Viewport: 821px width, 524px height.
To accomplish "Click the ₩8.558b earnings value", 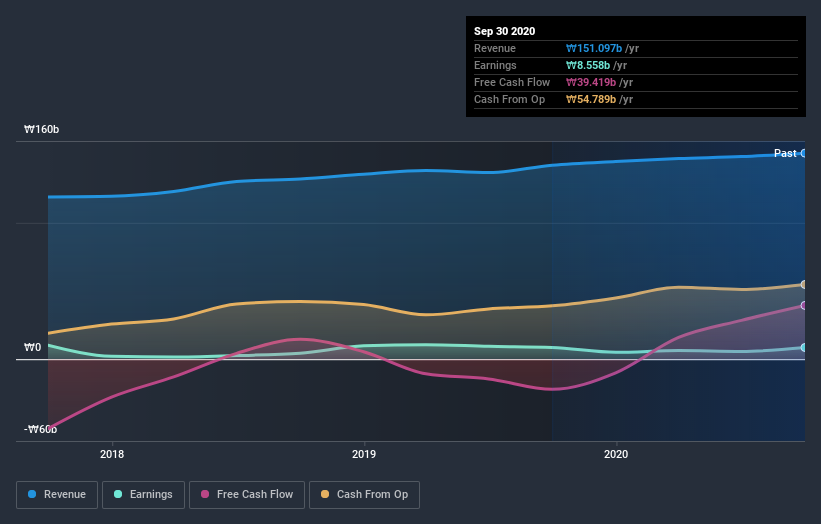I will 588,65.
